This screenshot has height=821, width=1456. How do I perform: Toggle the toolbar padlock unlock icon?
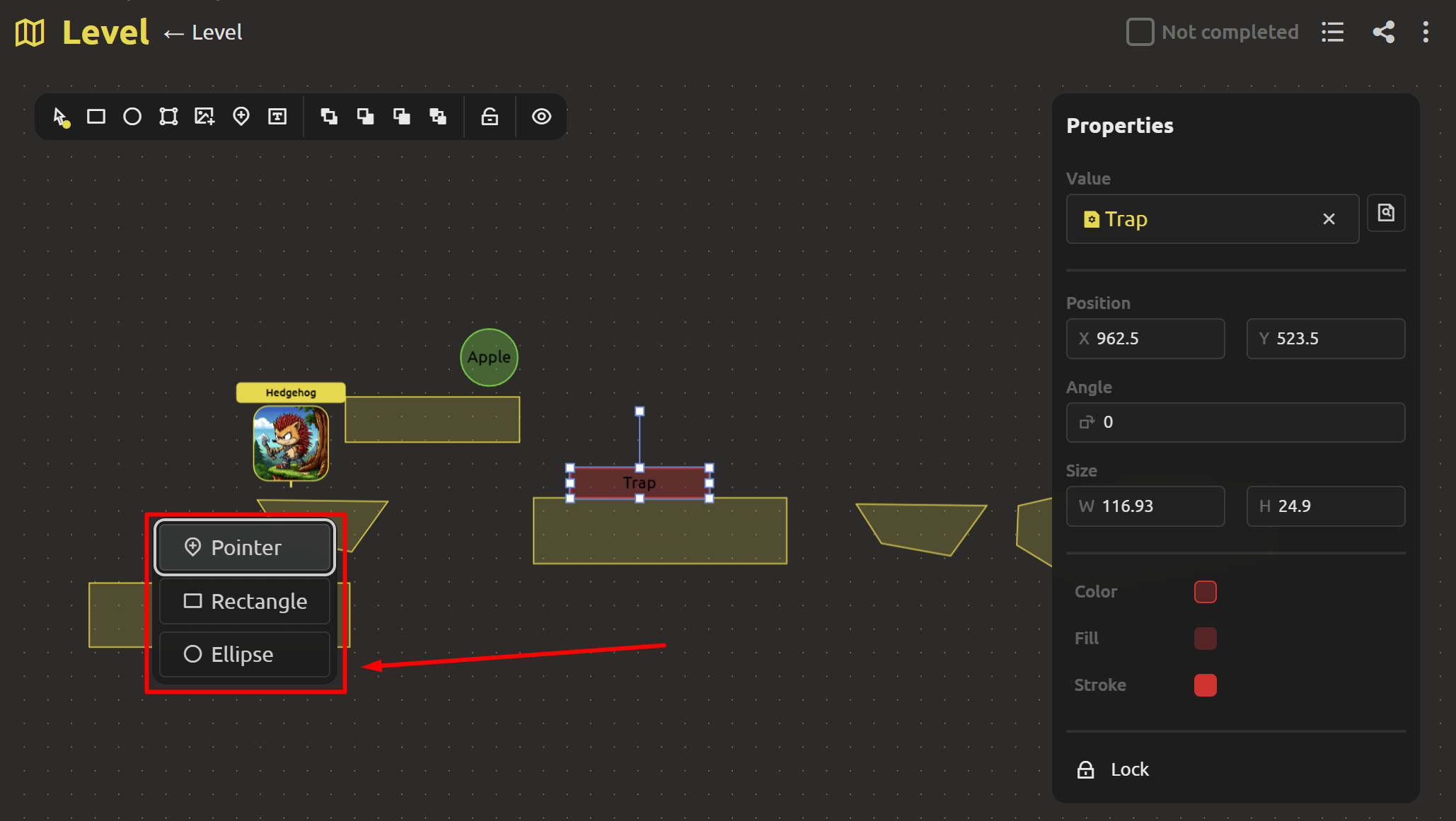pos(490,117)
